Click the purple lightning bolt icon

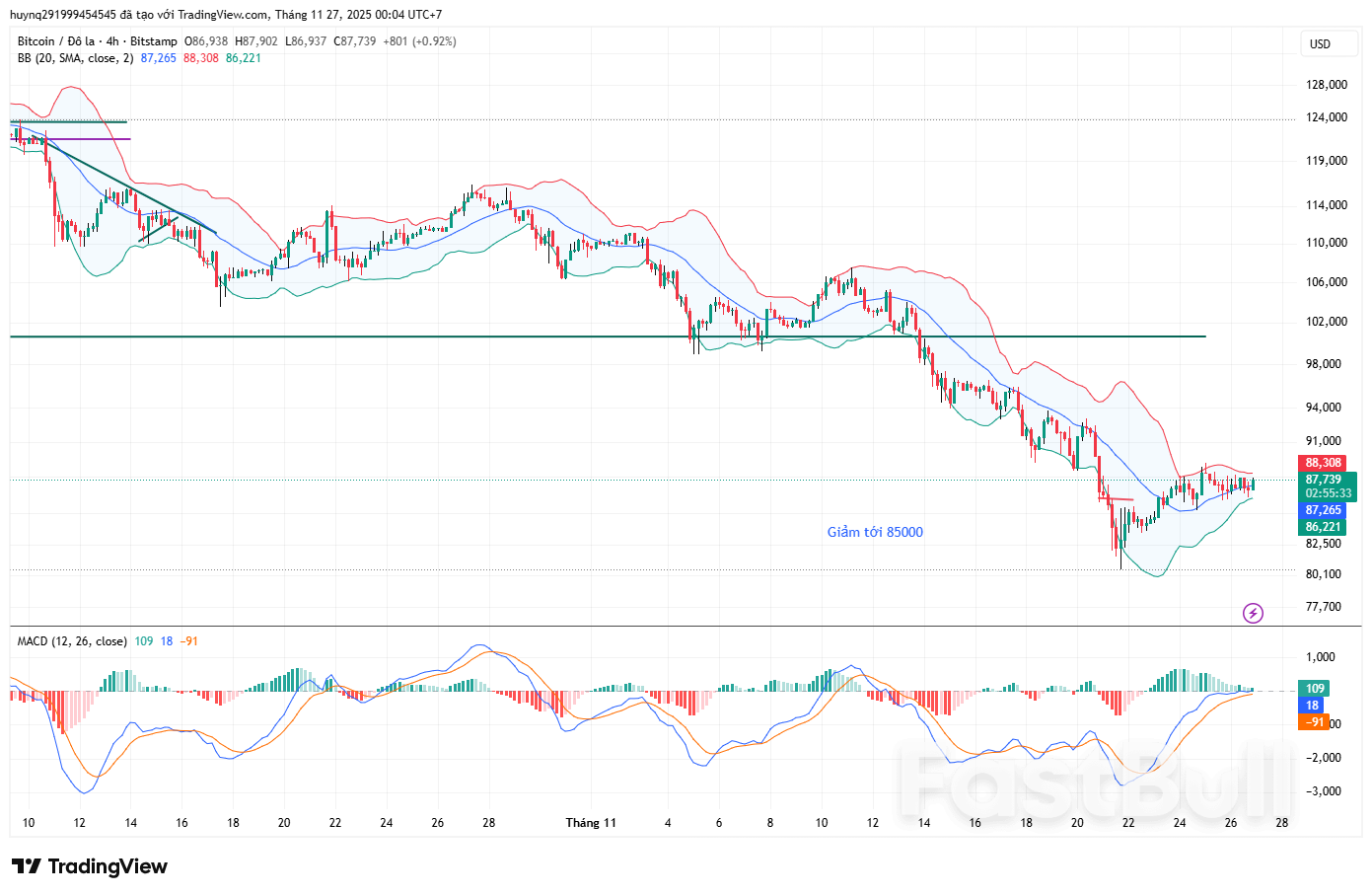[1253, 613]
